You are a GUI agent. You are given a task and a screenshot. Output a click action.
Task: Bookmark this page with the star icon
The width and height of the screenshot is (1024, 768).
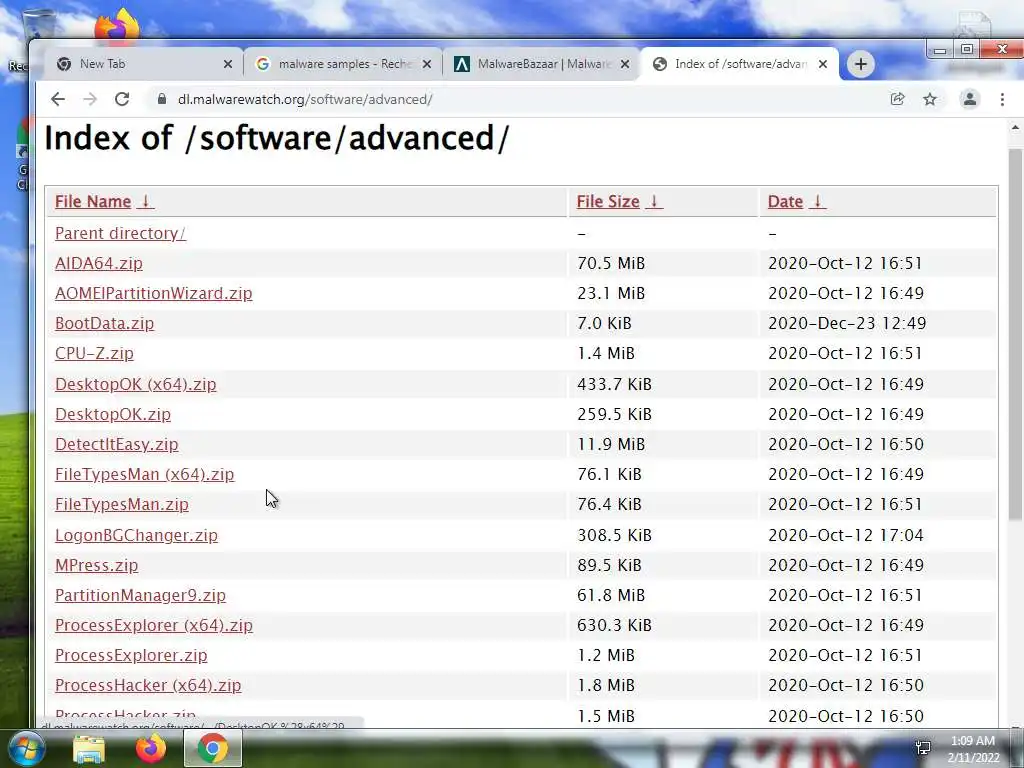coord(930,99)
